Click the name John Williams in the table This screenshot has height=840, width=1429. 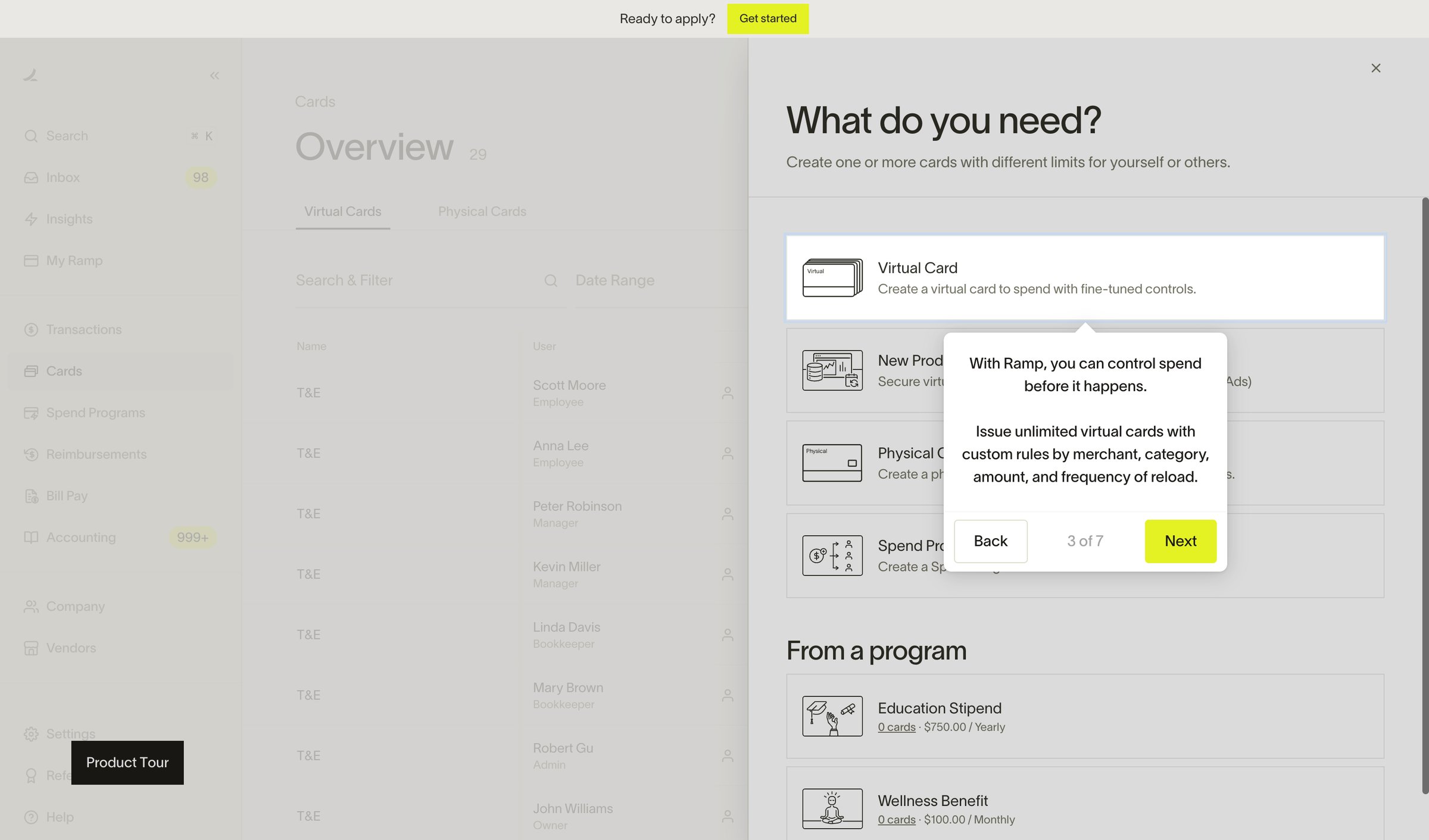pos(573,808)
